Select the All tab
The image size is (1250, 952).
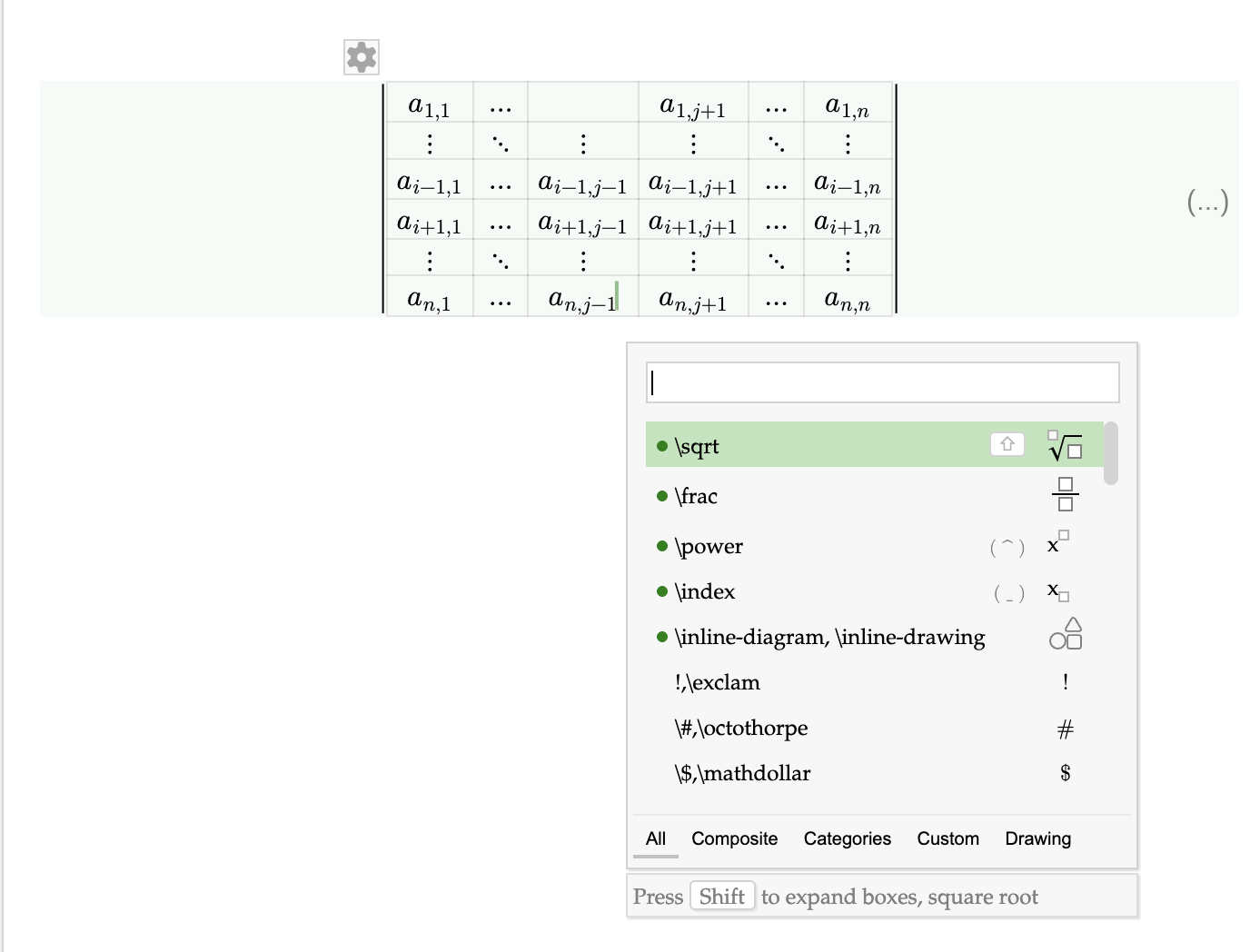pos(656,838)
